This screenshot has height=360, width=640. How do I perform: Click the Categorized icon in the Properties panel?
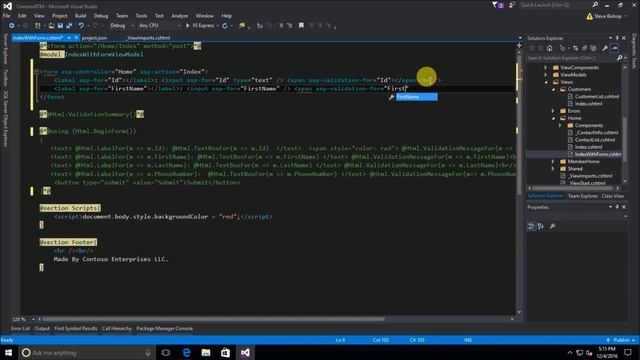tap(531, 226)
